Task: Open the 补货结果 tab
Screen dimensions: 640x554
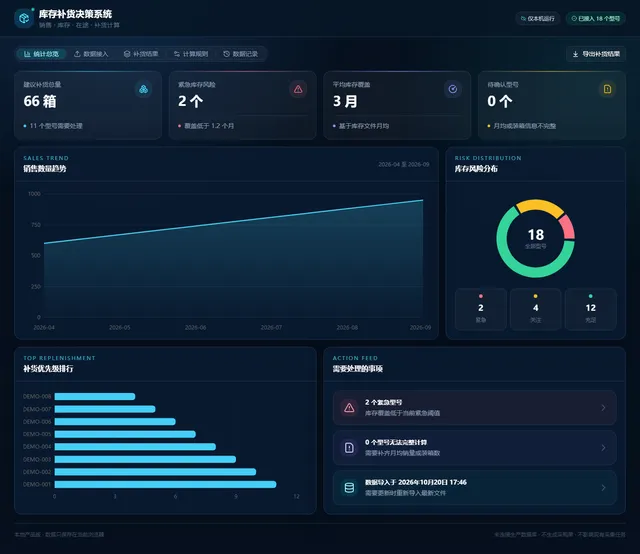Action: (x=141, y=54)
